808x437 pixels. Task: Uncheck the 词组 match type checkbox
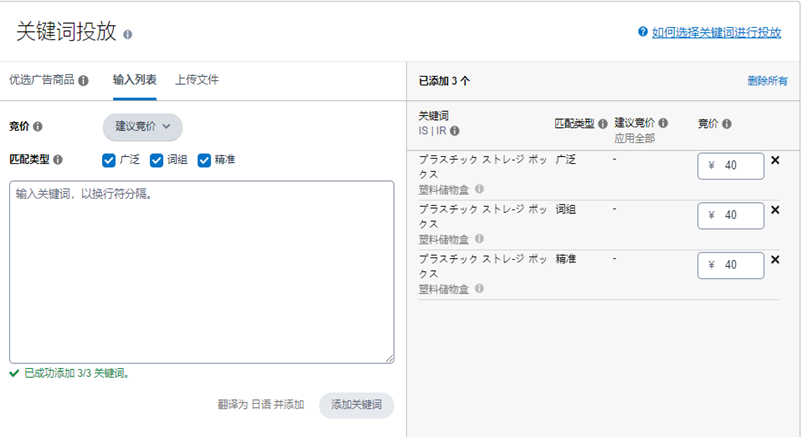[156, 160]
